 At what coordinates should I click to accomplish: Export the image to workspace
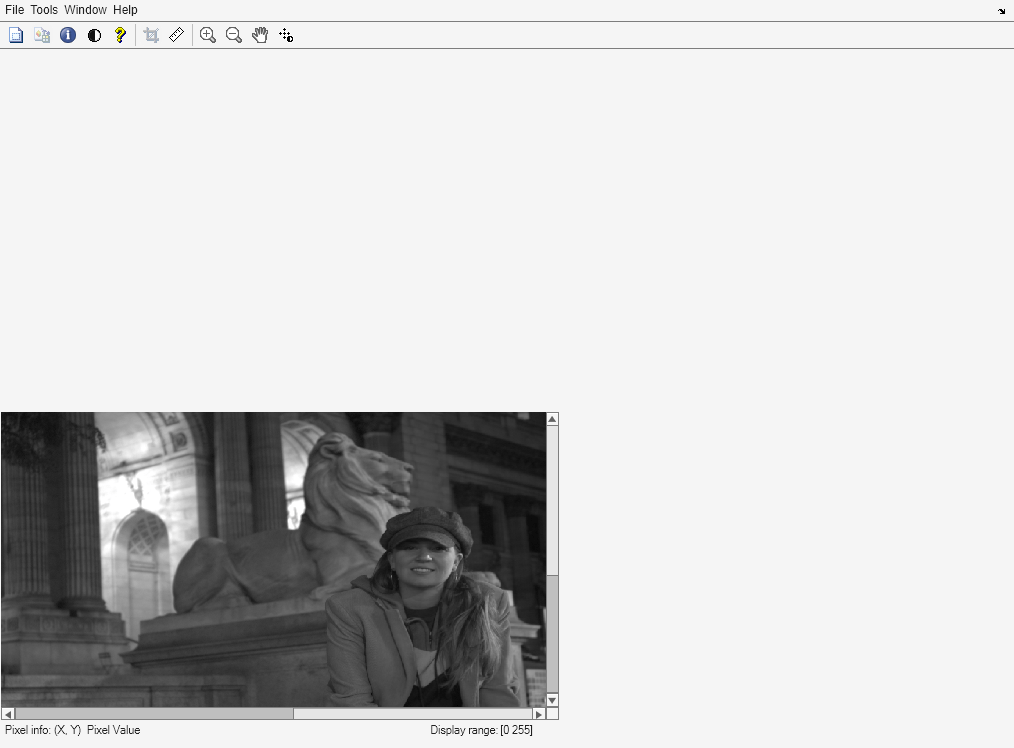(x=41, y=35)
